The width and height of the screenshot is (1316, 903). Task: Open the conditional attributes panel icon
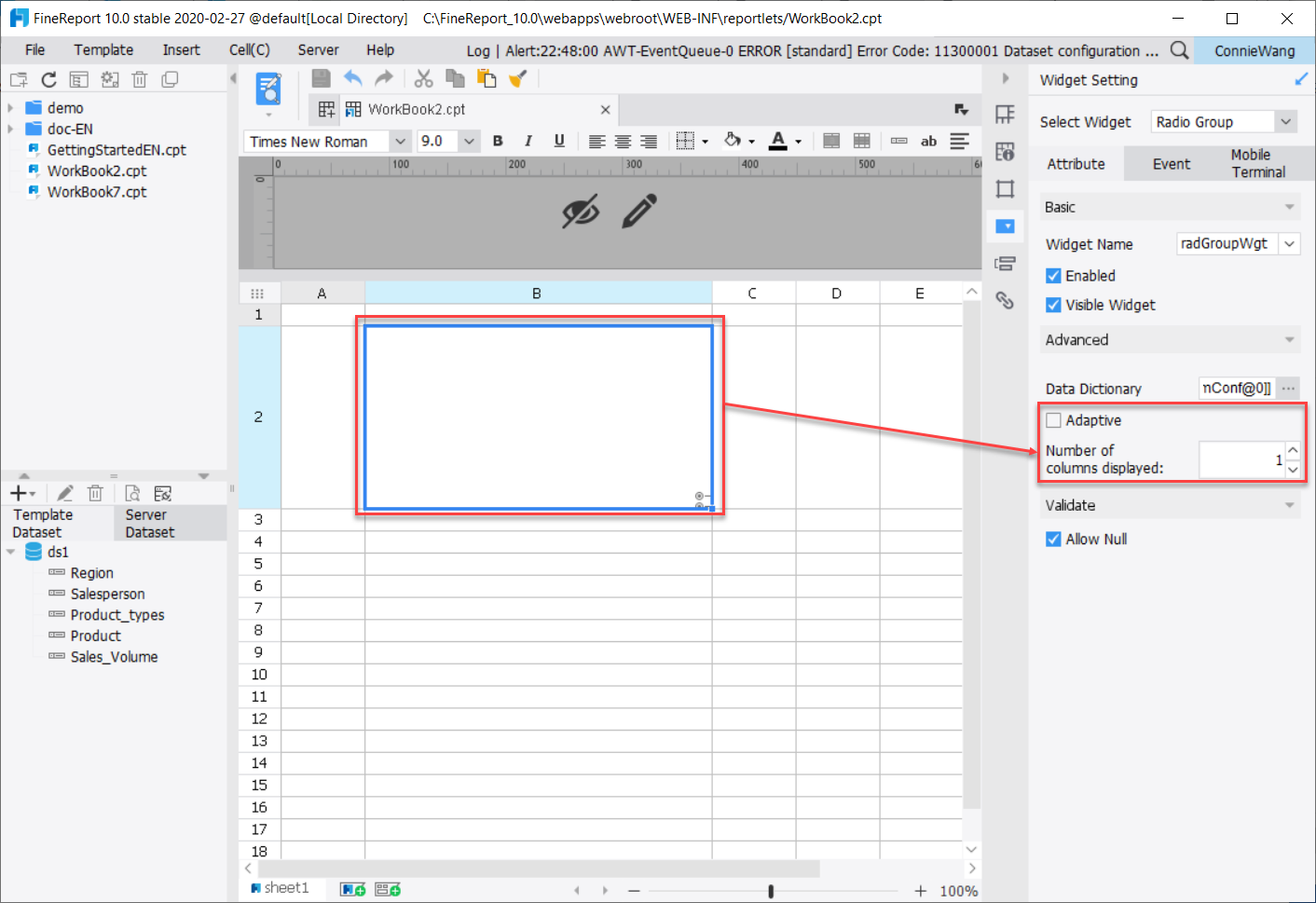[1005, 264]
